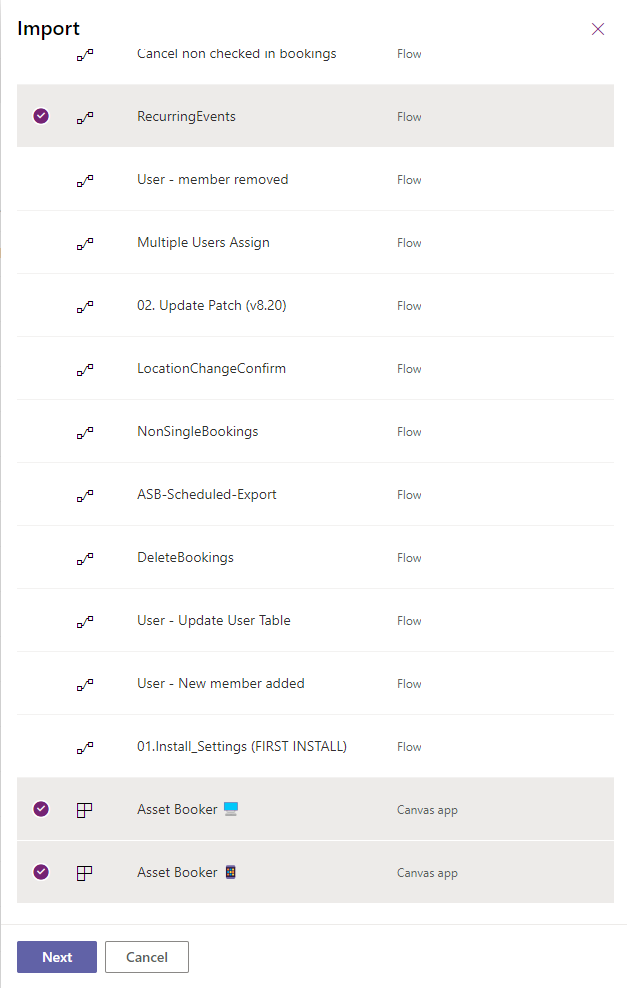627x988 pixels.
Task: Click the flow icon next to DeleteBookings
Action: pyautogui.click(x=85, y=558)
